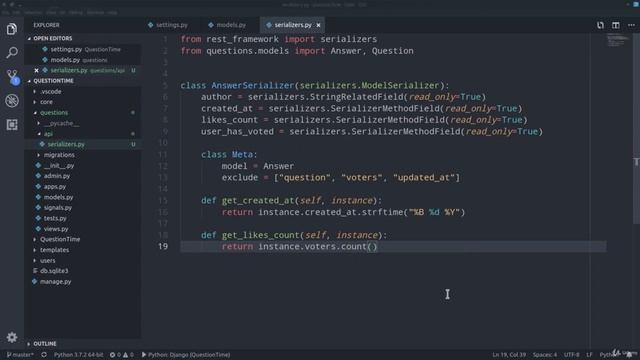Close the serializers.py tab
Screen dimensions: 640x360
tap(318, 25)
